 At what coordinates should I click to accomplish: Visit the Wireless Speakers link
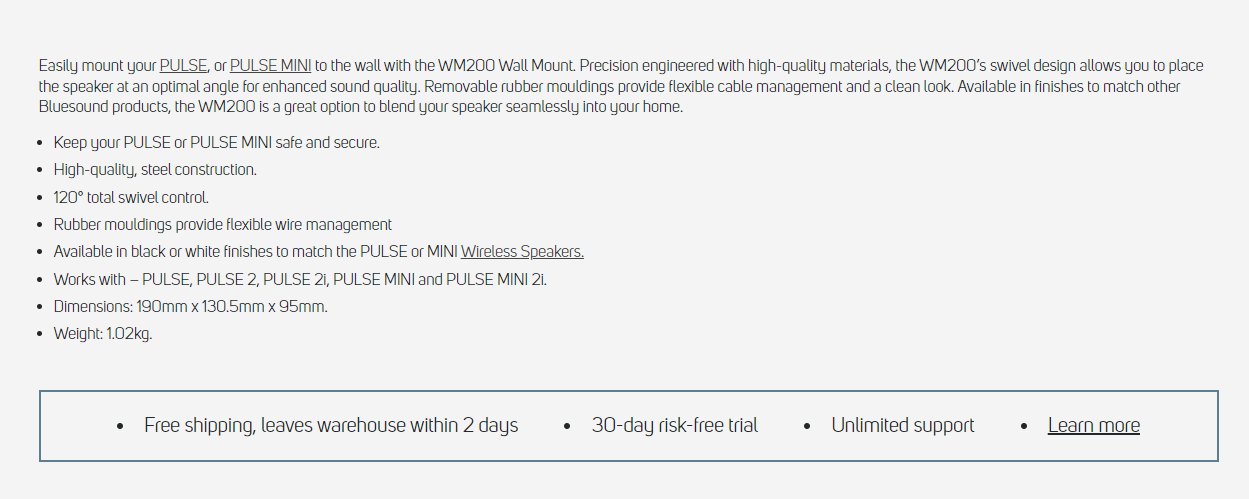pyautogui.click(x=522, y=252)
